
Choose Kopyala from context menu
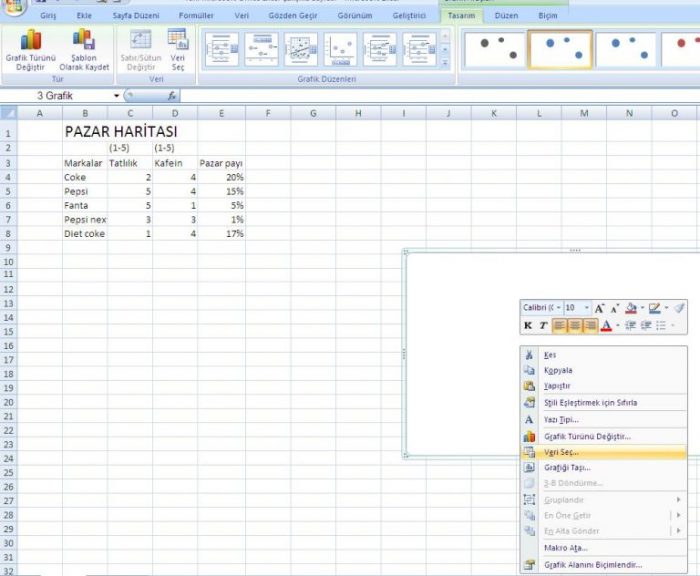[604, 370]
